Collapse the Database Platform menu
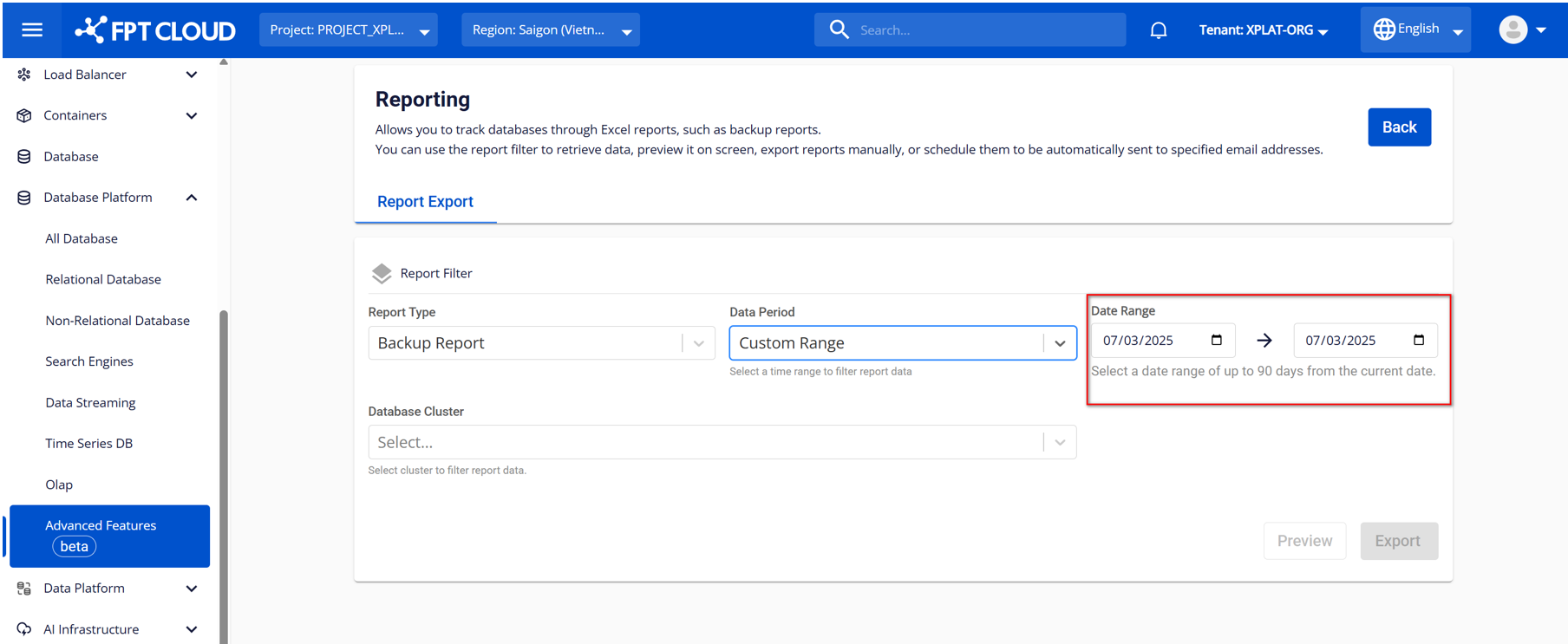1568x644 pixels. coord(192,198)
